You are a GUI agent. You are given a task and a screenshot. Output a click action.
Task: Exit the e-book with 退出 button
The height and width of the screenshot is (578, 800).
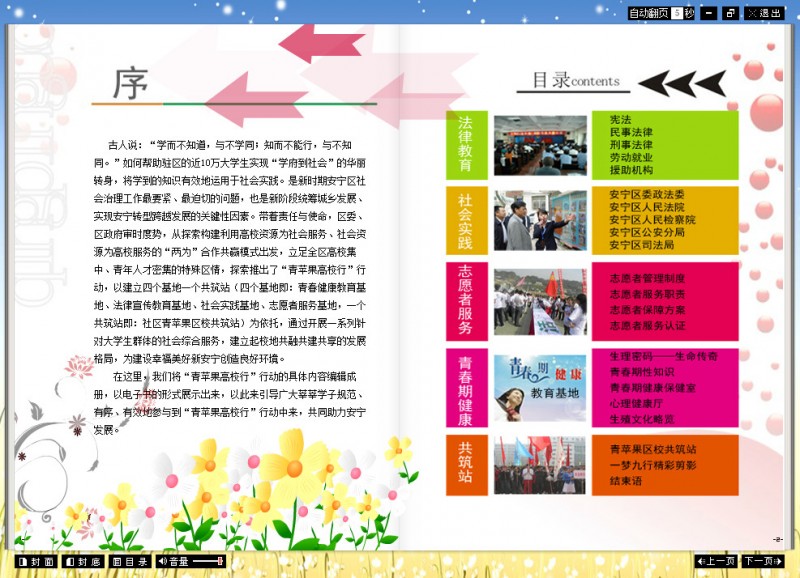(765, 13)
